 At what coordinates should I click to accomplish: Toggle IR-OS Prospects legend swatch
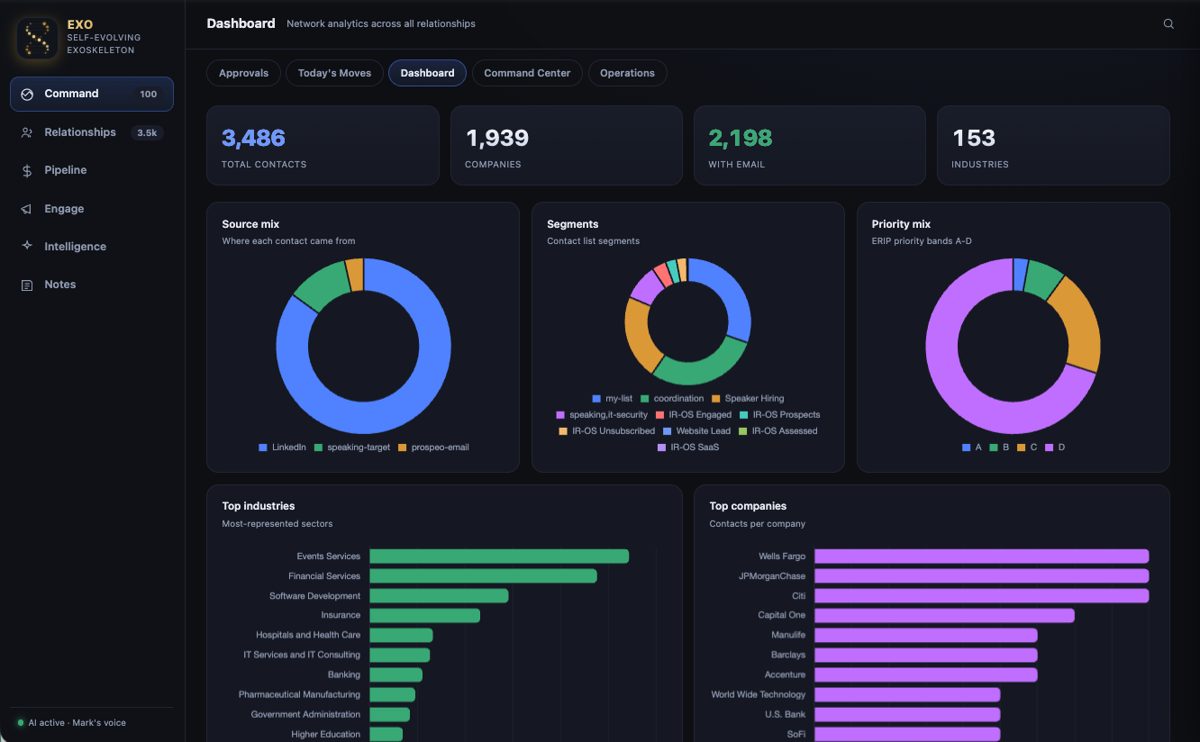[x=742, y=415]
